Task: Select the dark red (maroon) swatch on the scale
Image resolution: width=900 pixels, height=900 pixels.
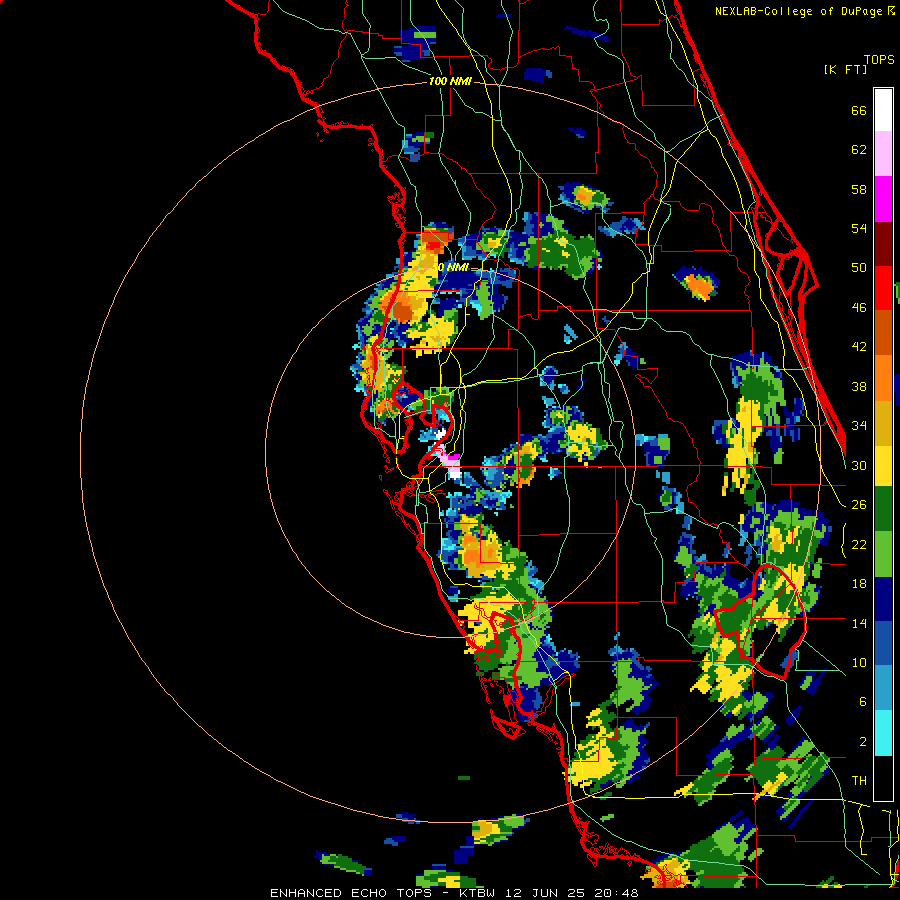Action: tap(883, 244)
